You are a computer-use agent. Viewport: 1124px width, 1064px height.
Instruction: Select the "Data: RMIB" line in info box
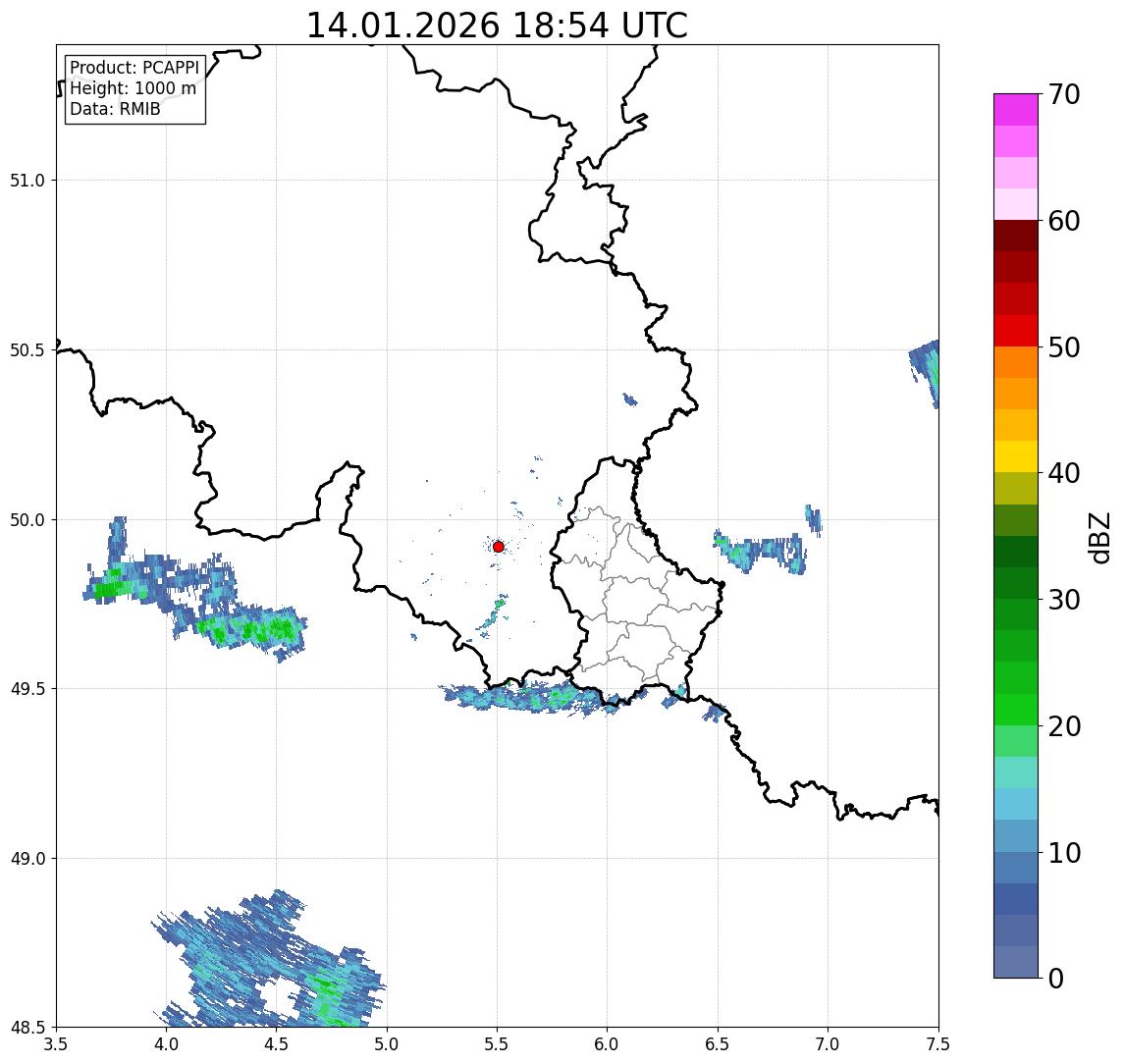pyautogui.click(x=115, y=109)
